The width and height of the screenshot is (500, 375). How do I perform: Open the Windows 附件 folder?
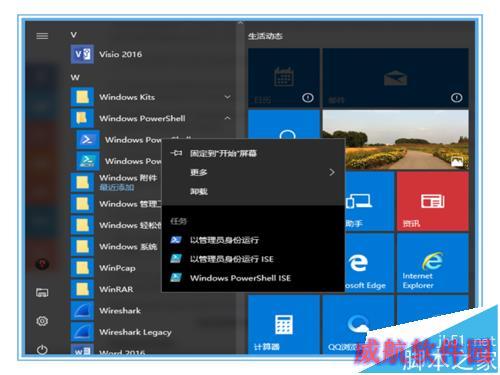(x=116, y=182)
